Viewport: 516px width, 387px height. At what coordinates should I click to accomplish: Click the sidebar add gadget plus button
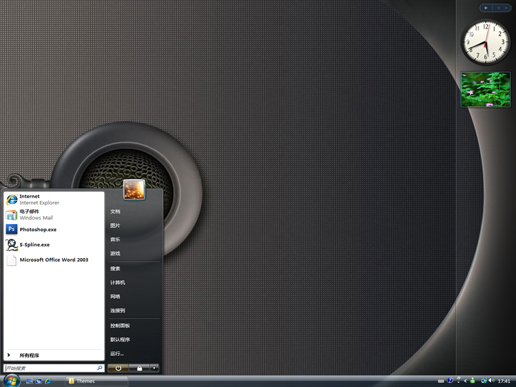point(486,8)
